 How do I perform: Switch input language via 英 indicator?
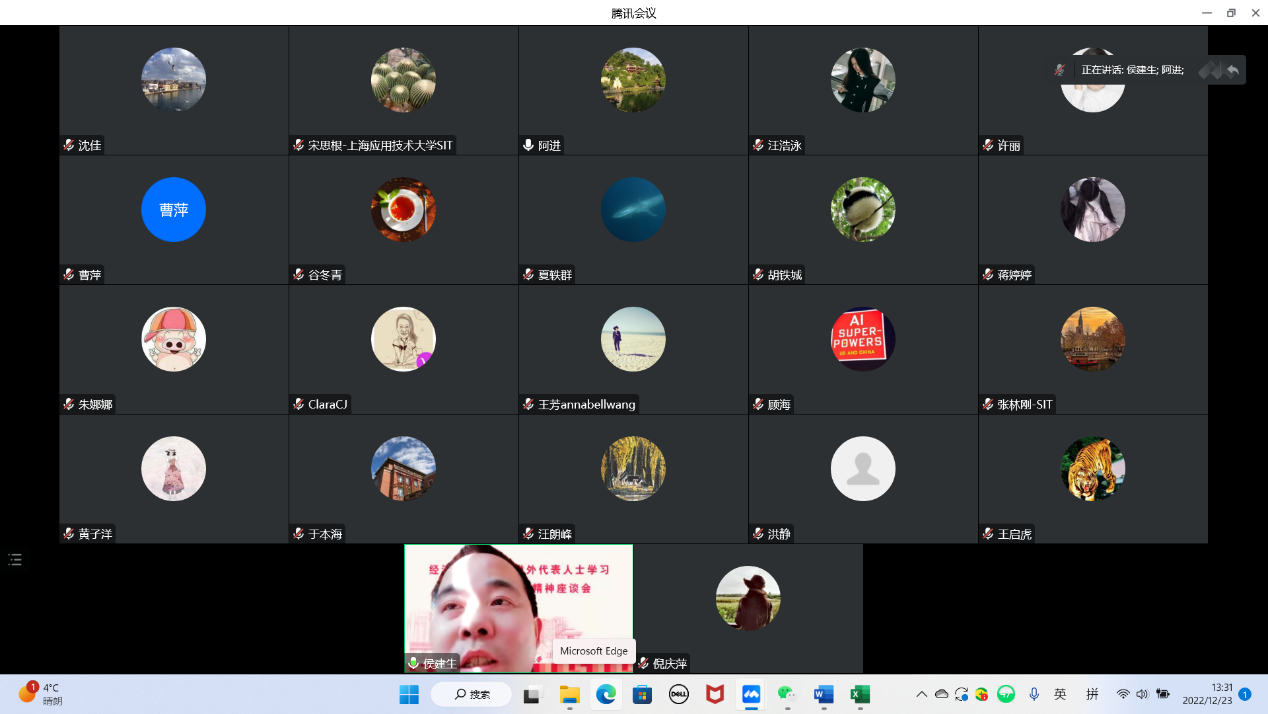coord(1060,694)
